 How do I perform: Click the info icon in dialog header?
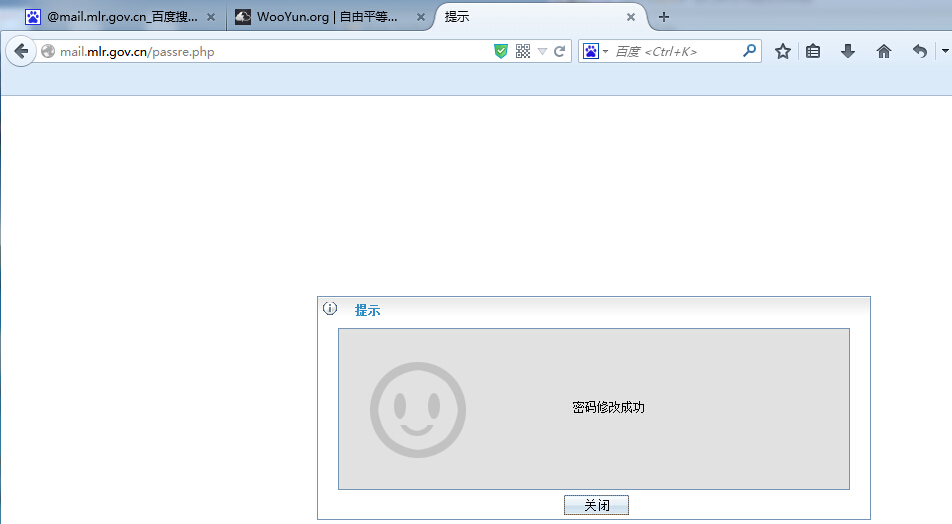pyautogui.click(x=330, y=308)
